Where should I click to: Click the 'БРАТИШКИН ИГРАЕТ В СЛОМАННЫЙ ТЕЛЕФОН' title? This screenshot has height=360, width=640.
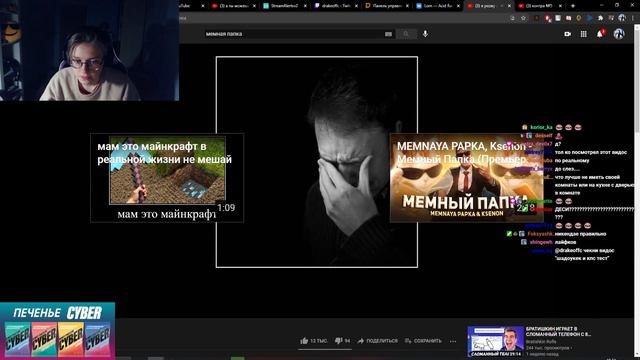[x=558, y=331]
